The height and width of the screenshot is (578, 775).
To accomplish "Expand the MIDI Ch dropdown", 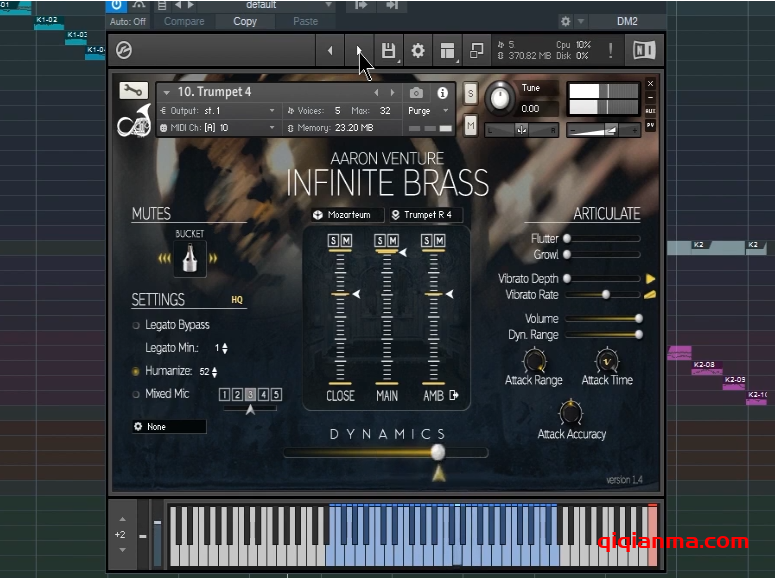I will [272, 128].
